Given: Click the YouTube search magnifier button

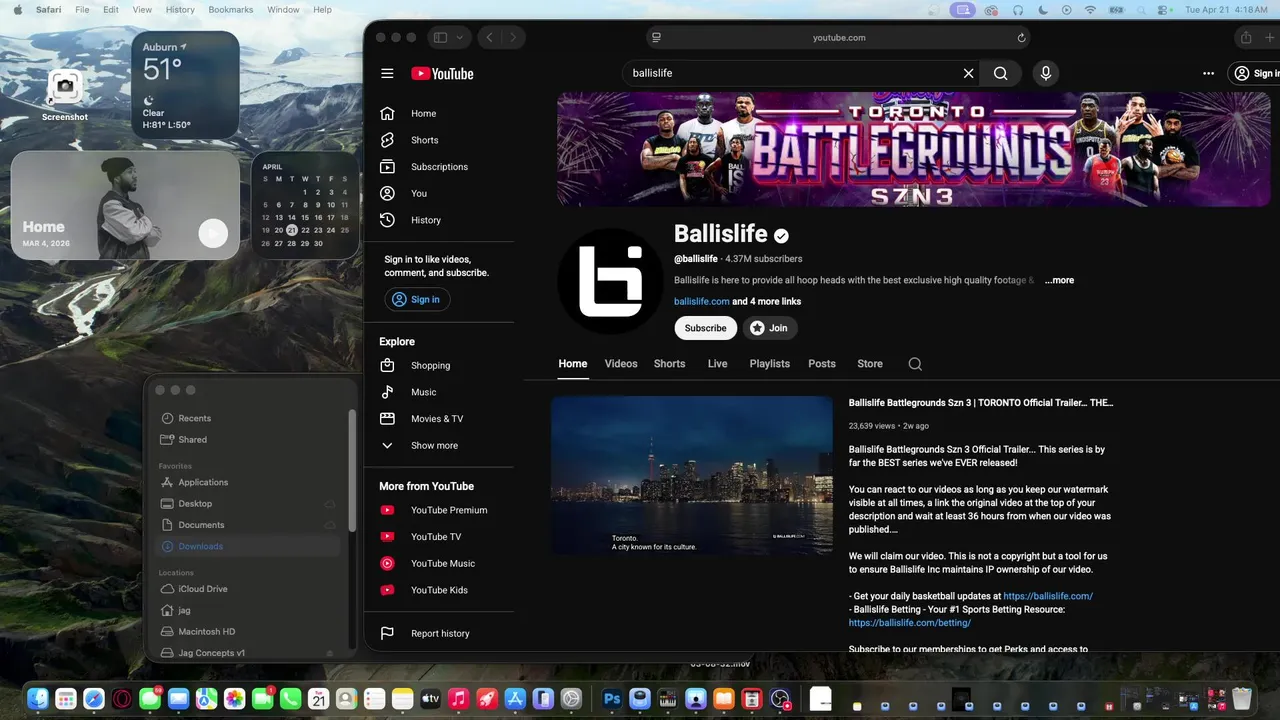Looking at the screenshot, I should pos(1000,73).
